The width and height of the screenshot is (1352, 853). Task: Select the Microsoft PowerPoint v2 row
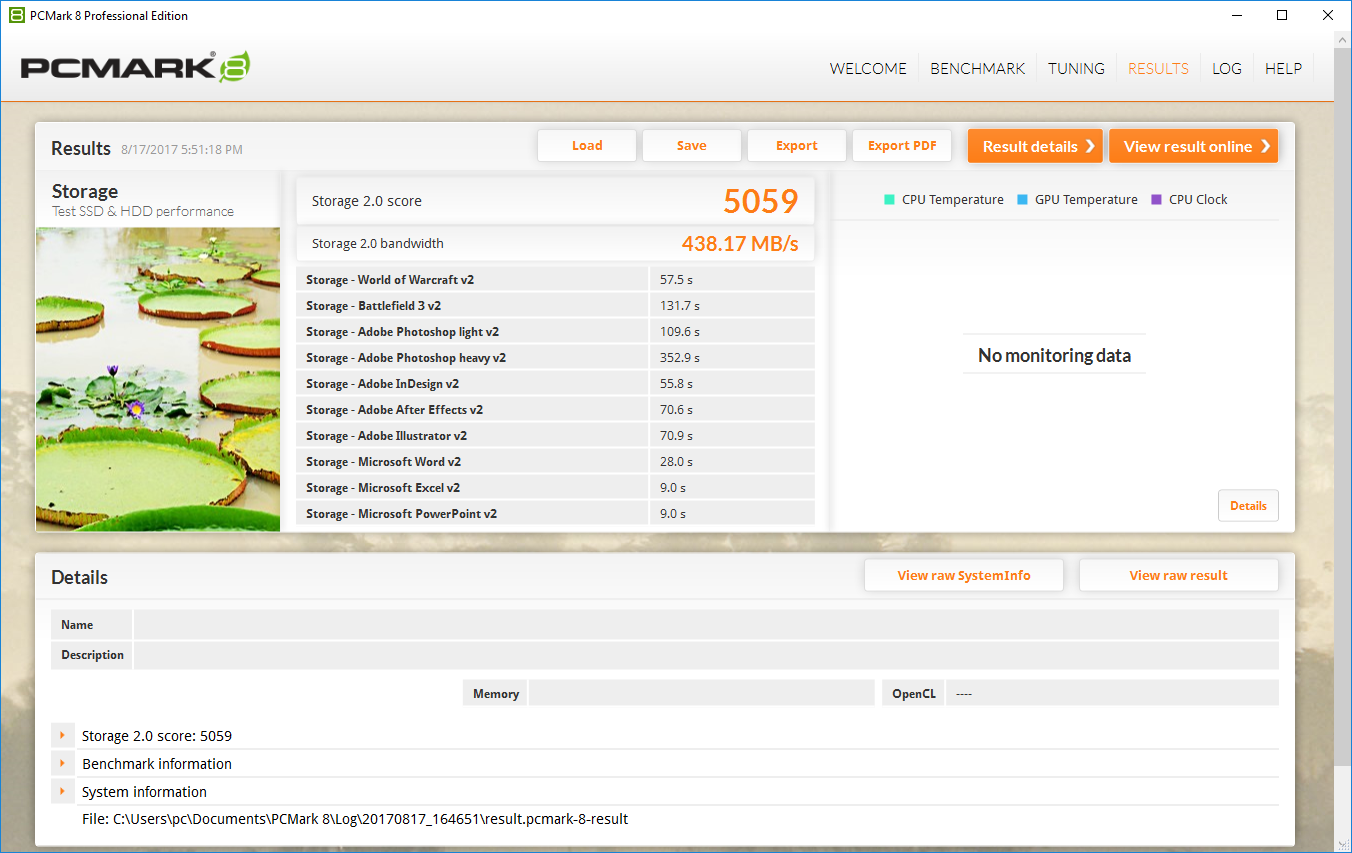pyautogui.click(x=555, y=513)
